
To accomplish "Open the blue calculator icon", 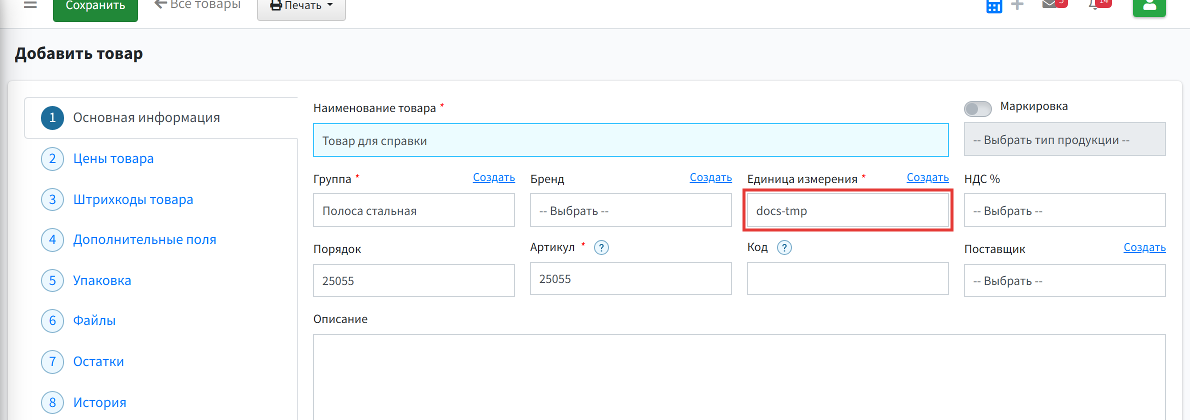I will pyautogui.click(x=993, y=5).
